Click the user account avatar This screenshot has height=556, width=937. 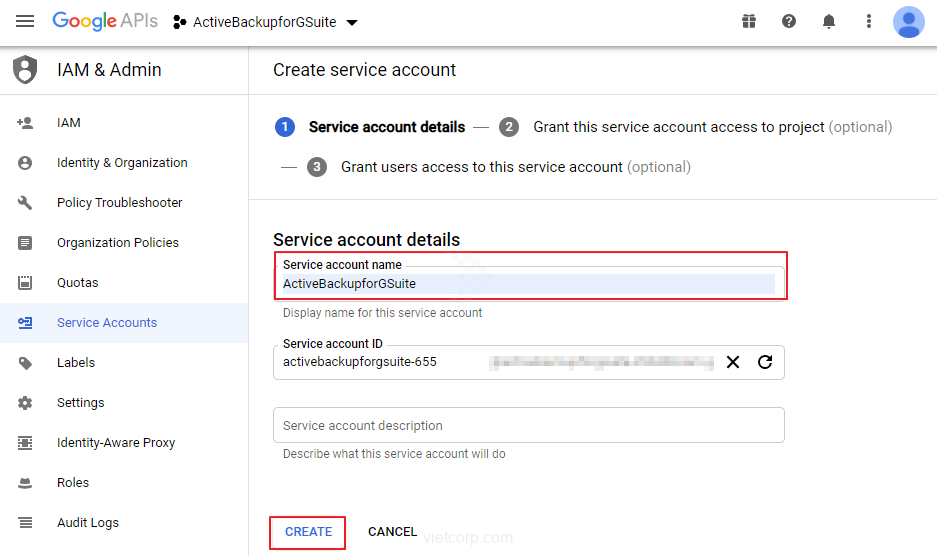(x=908, y=21)
